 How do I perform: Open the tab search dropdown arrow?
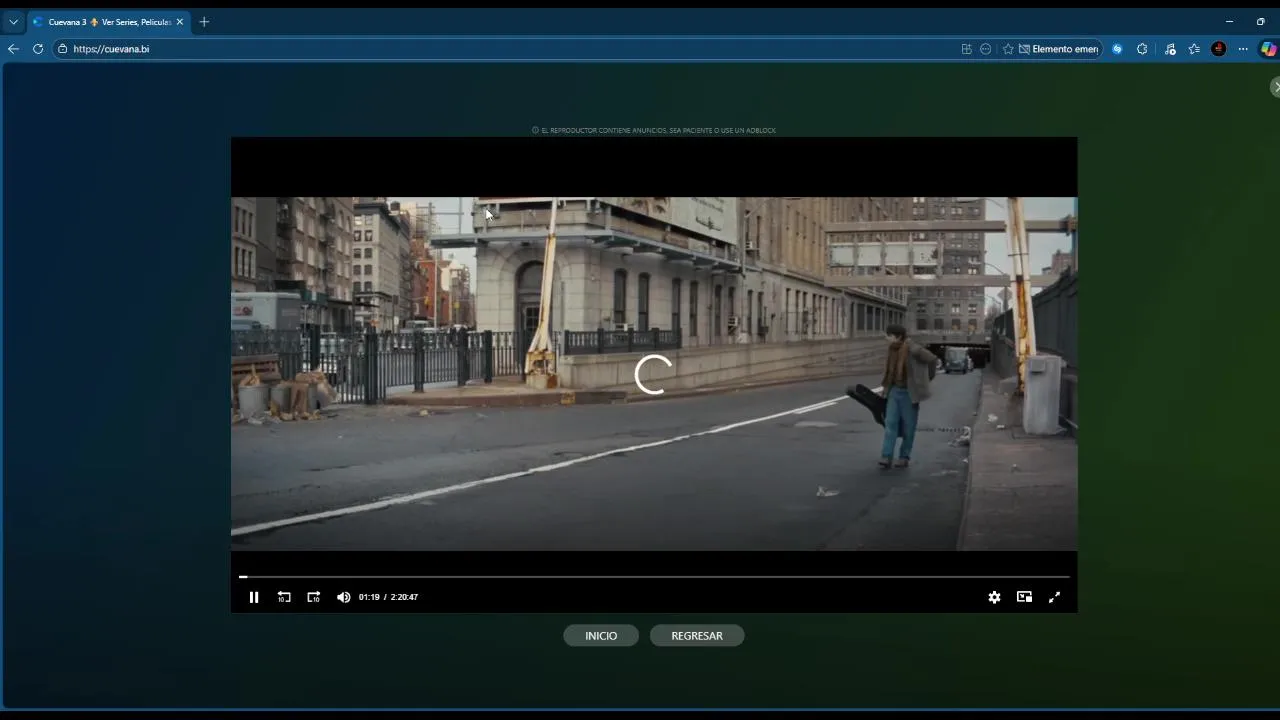pyautogui.click(x=13, y=21)
